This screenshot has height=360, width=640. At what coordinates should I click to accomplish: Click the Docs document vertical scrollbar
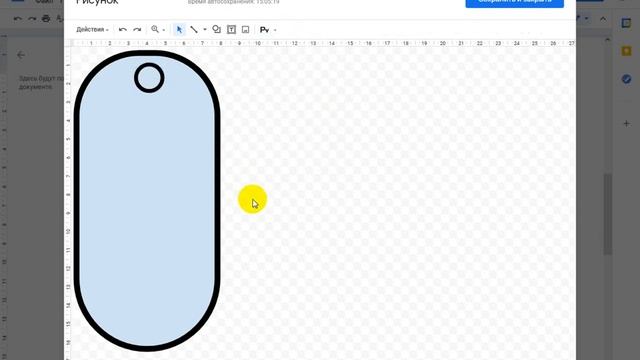point(608,214)
